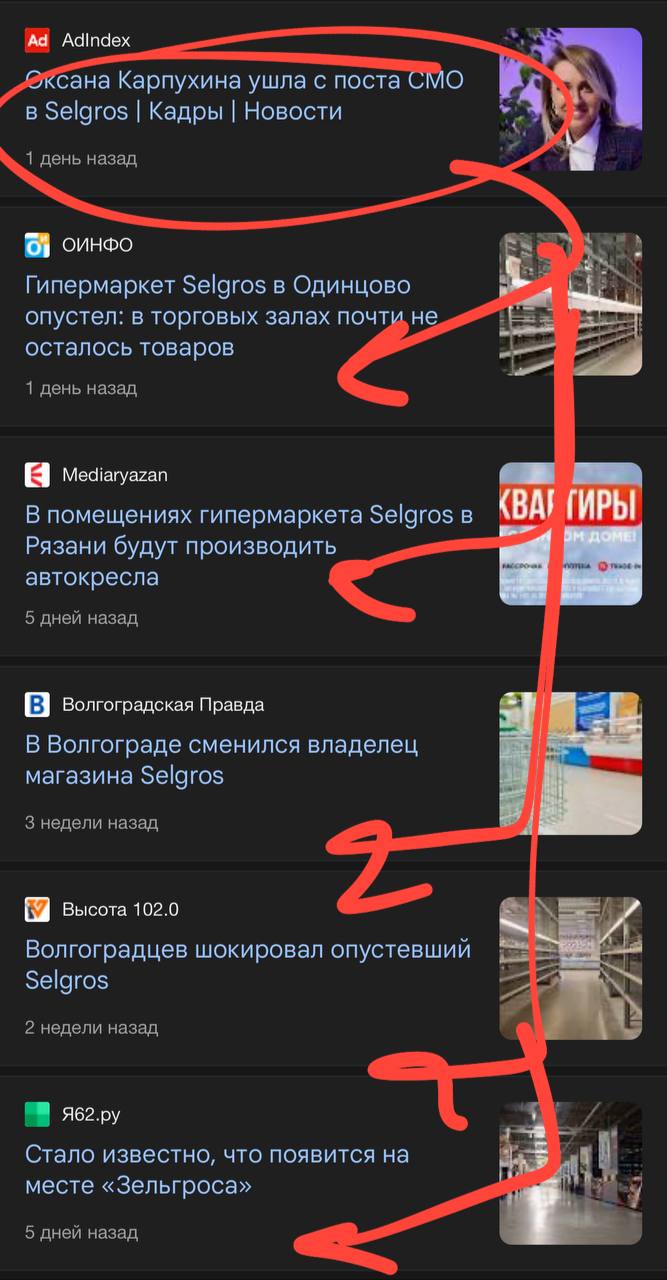Open the Оксана Карпухина ушла с поста CMO headline
The height and width of the screenshot is (1280, 667).
pos(244,96)
